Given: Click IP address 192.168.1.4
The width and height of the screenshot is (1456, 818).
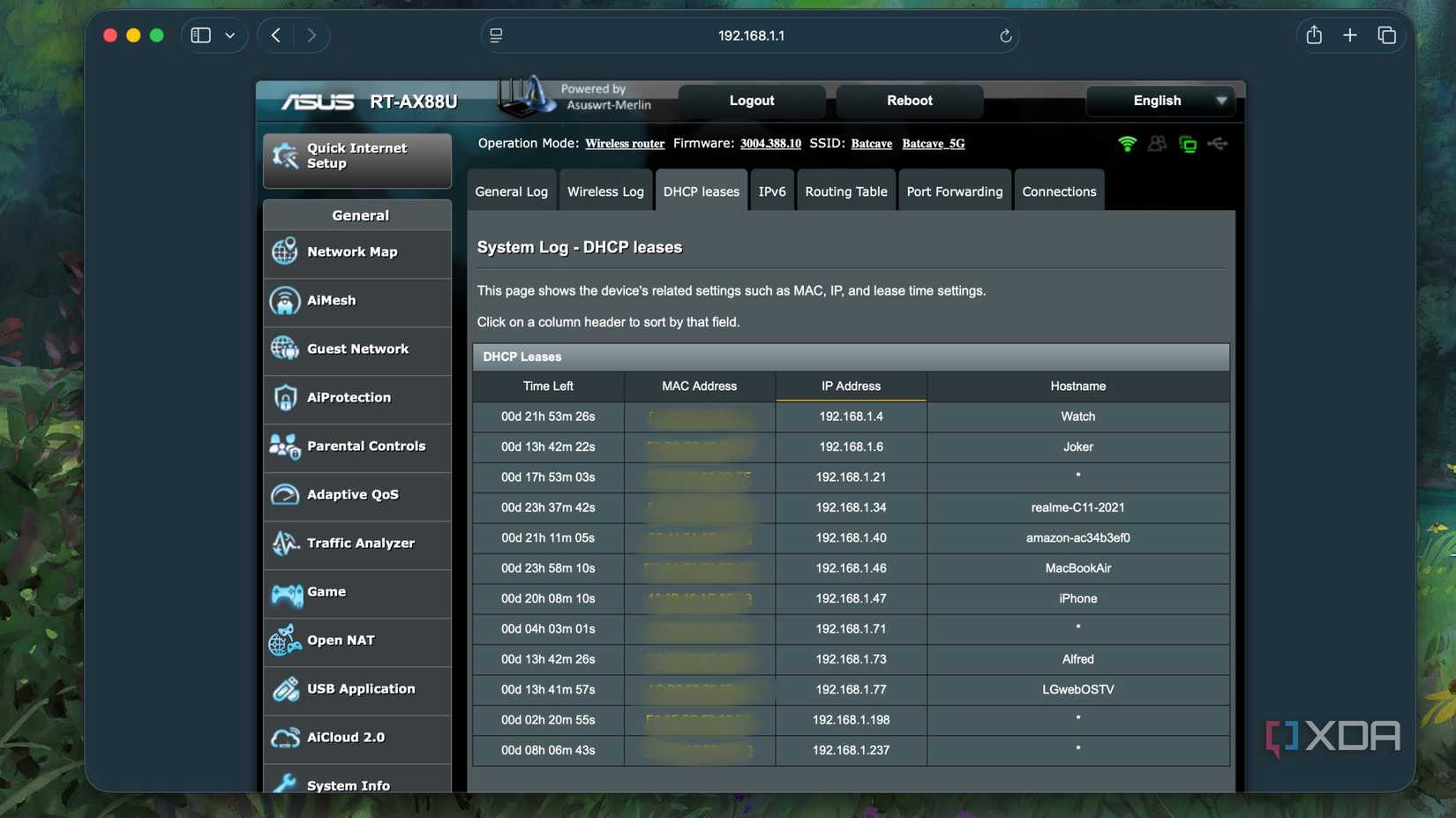Looking at the screenshot, I should pyautogui.click(x=852, y=417).
